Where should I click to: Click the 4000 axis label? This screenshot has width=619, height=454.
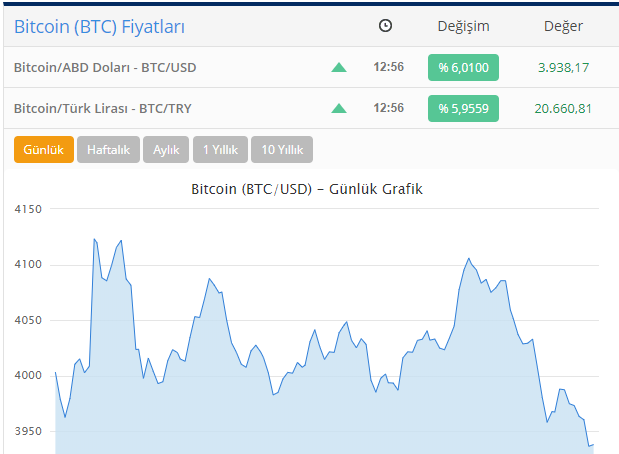point(28,375)
